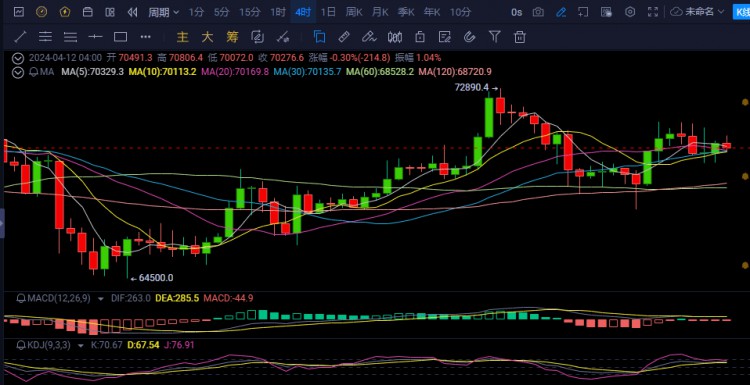Click the add-window icon beside the pencil
750x385 pixels.
583,12
